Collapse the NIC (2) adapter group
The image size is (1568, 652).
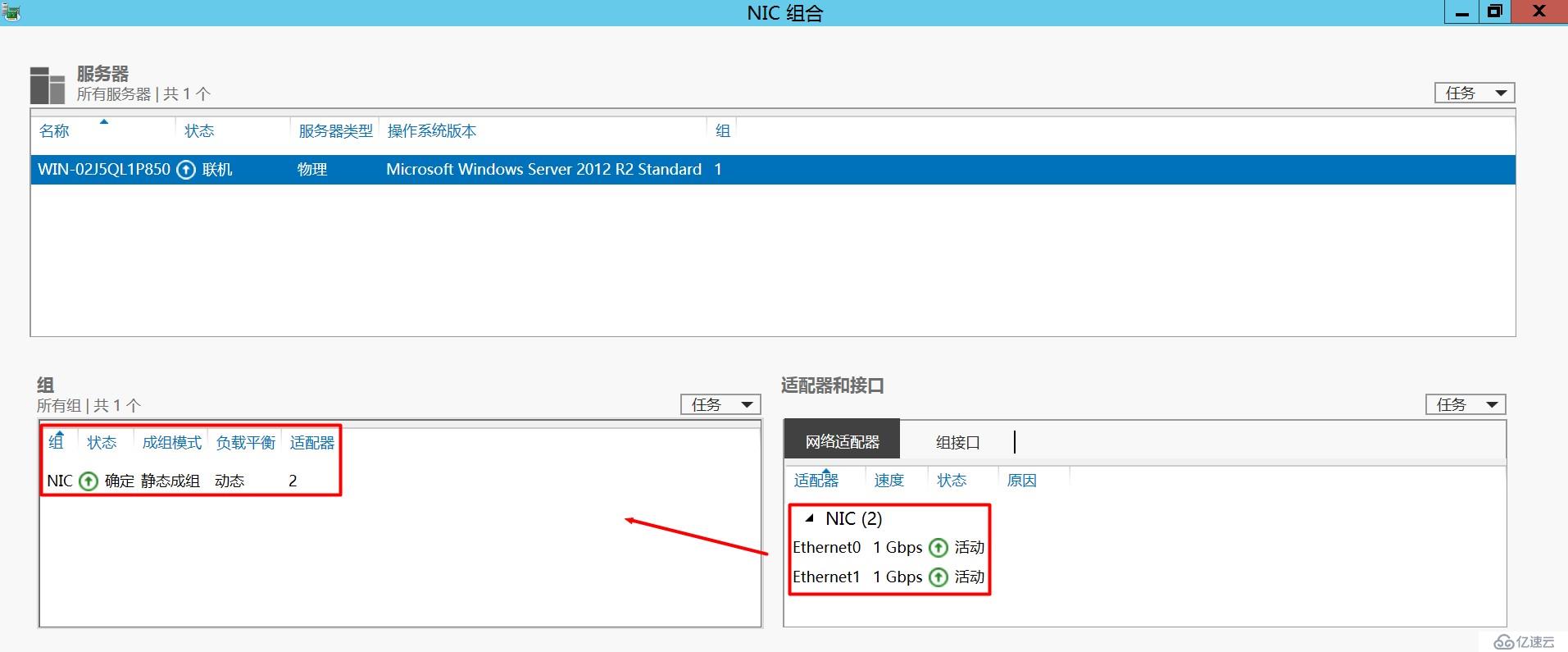tap(810, 518)
